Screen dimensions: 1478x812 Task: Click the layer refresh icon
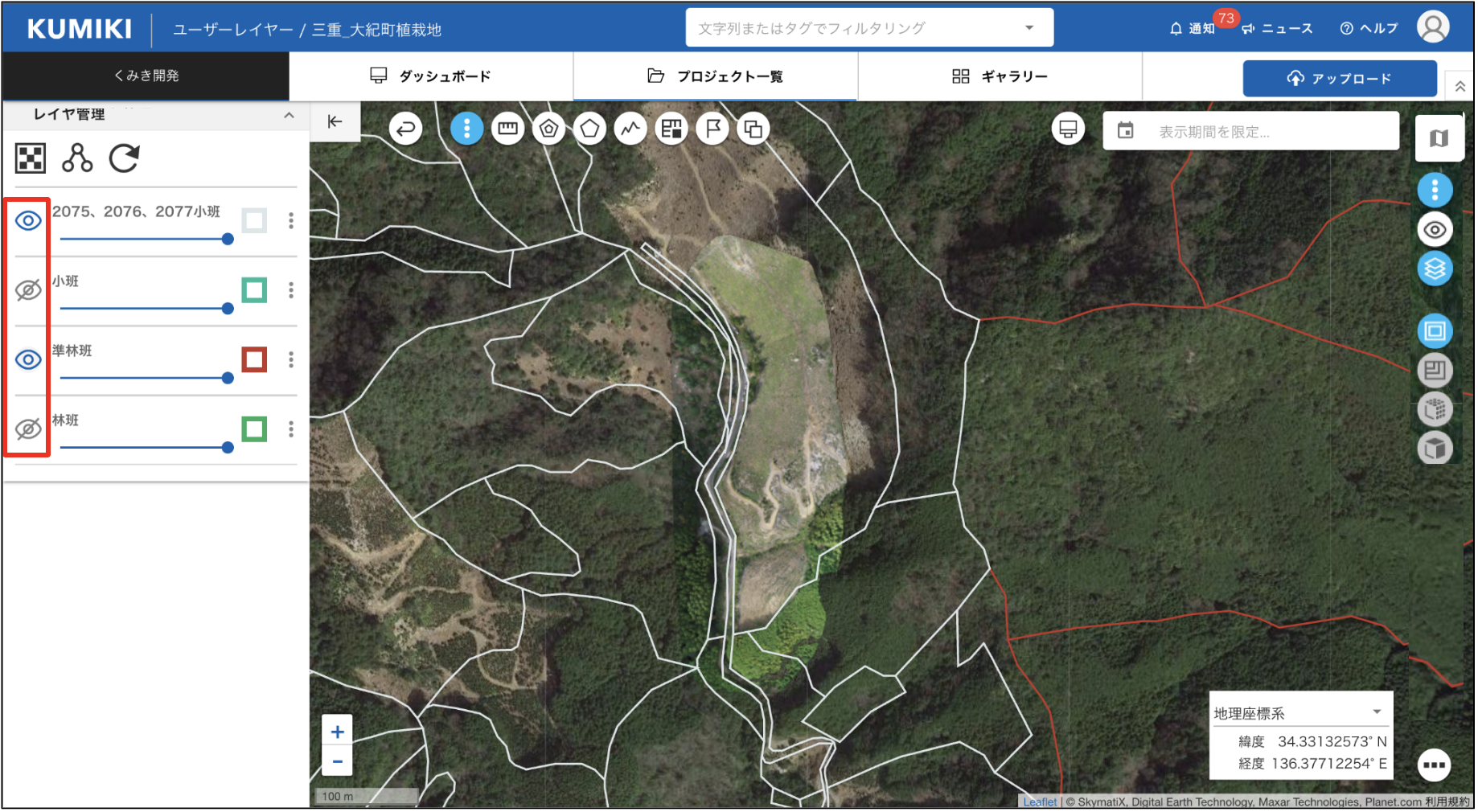coord(125,158)
